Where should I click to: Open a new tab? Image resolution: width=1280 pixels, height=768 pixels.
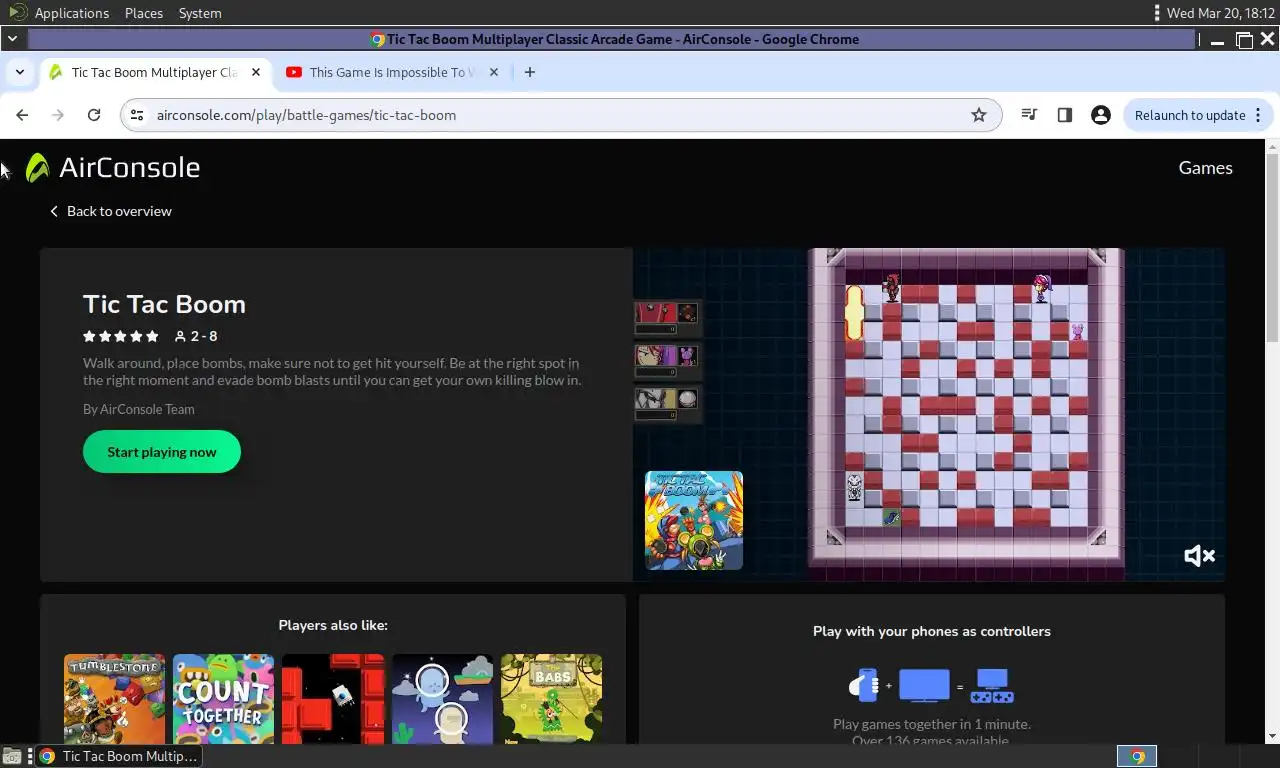pos(530,72)
